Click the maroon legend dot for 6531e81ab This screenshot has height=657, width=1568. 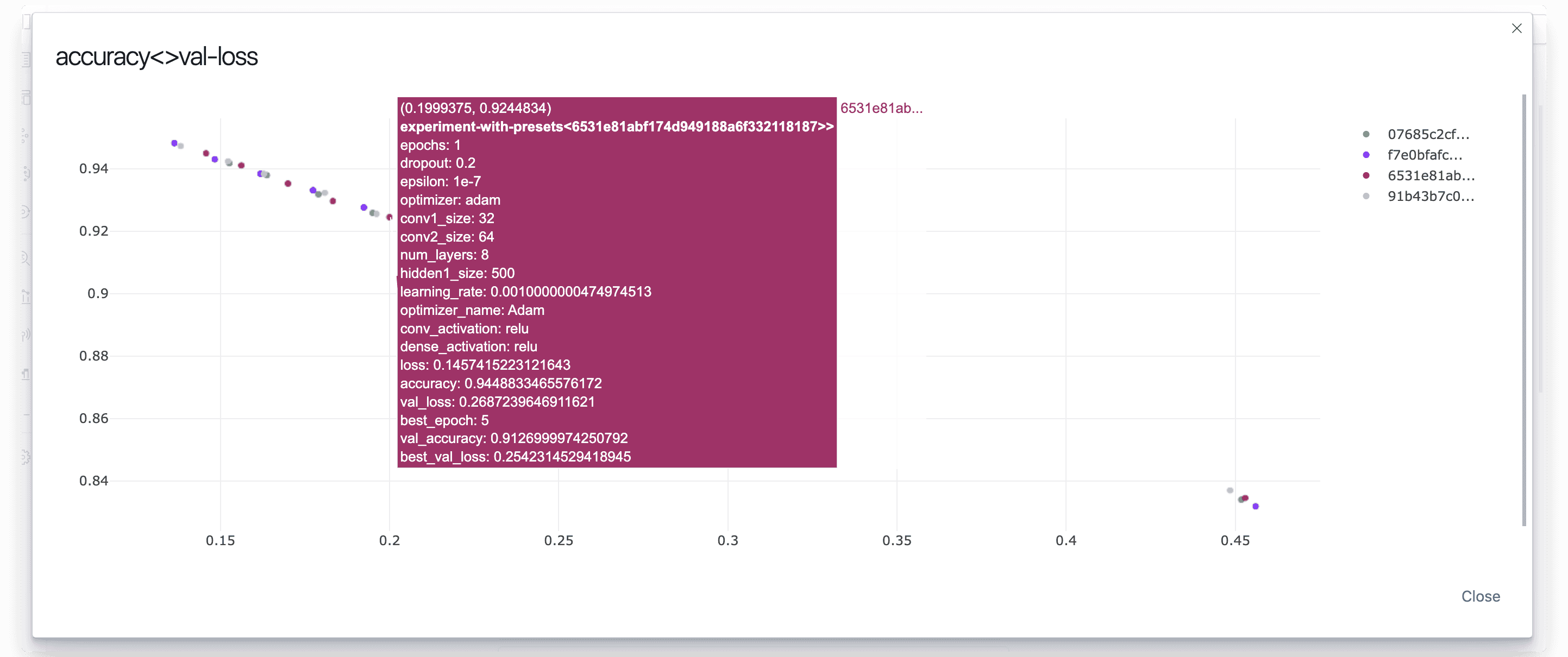pos(1367,176)
